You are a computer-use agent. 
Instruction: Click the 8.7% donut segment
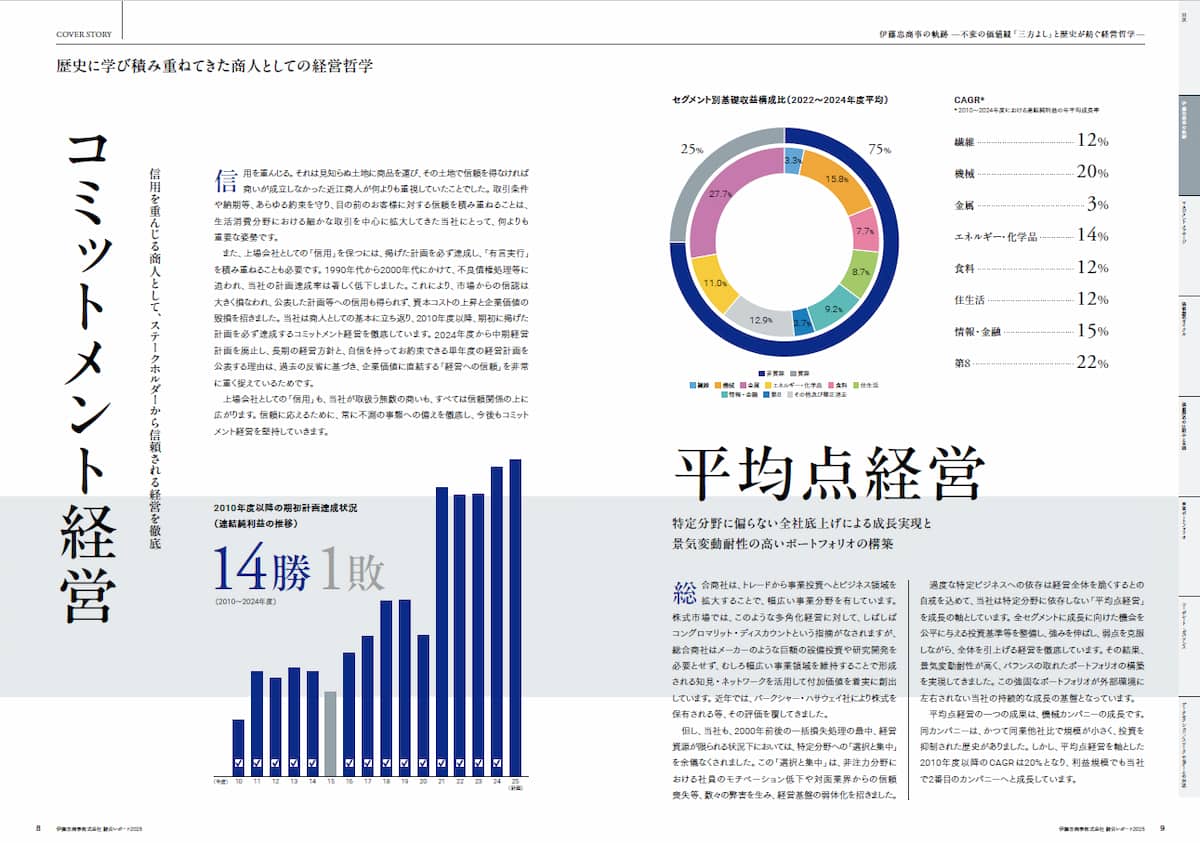pos(861,271)
